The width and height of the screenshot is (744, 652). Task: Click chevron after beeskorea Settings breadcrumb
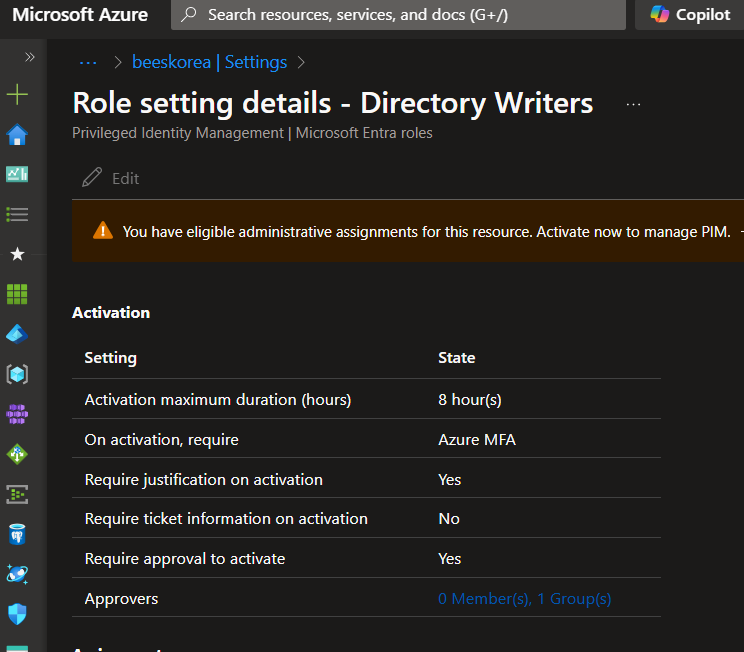pyautogui.click(x=301, y=62)
